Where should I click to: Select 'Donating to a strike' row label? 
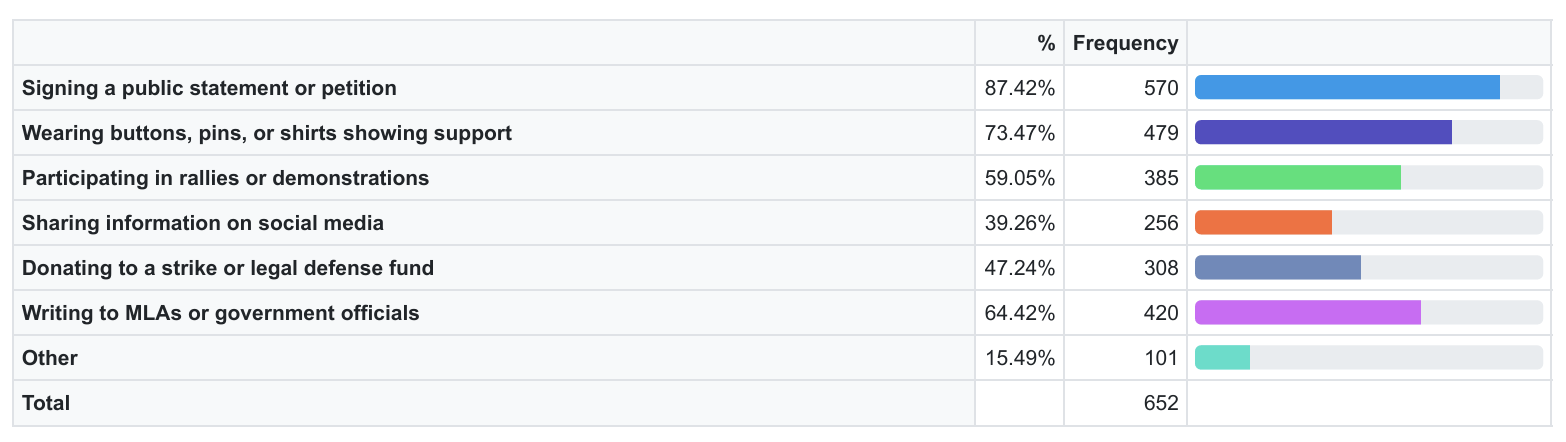[x=228, y=268]
